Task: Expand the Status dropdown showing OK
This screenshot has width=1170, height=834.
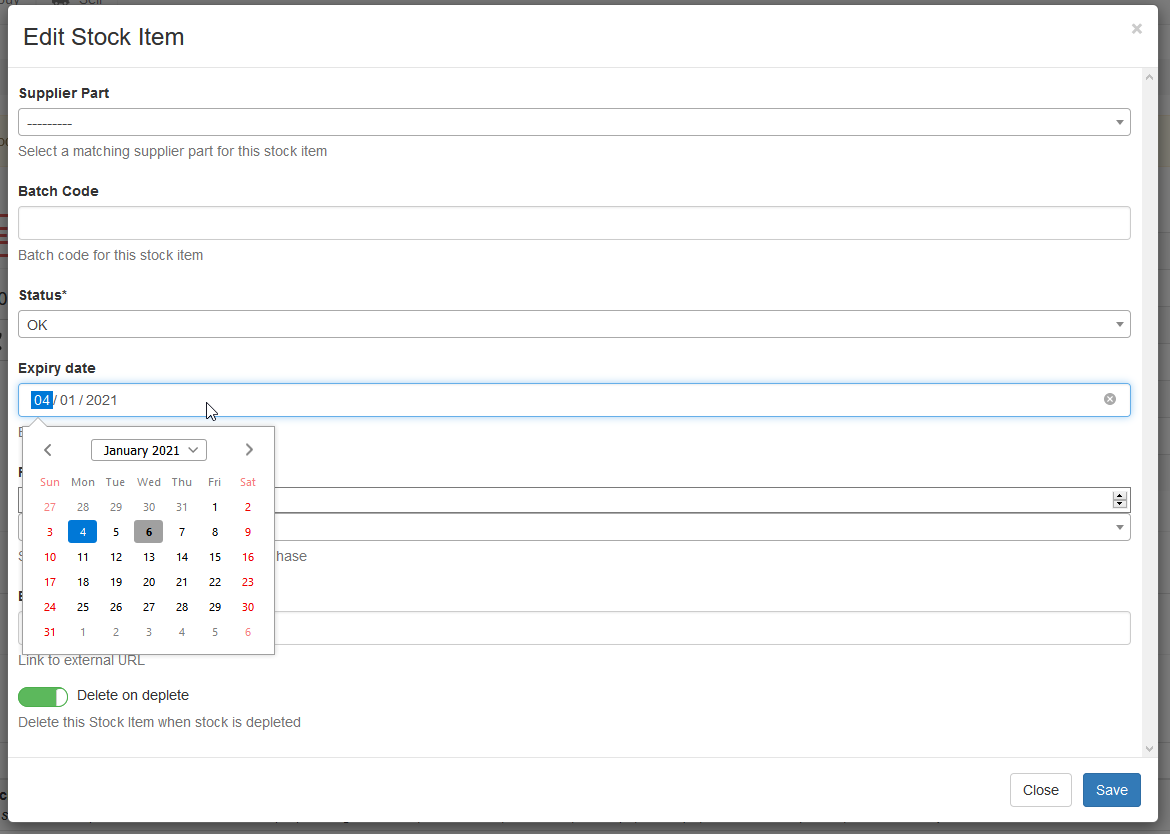Action: click(x=574, y=324)
